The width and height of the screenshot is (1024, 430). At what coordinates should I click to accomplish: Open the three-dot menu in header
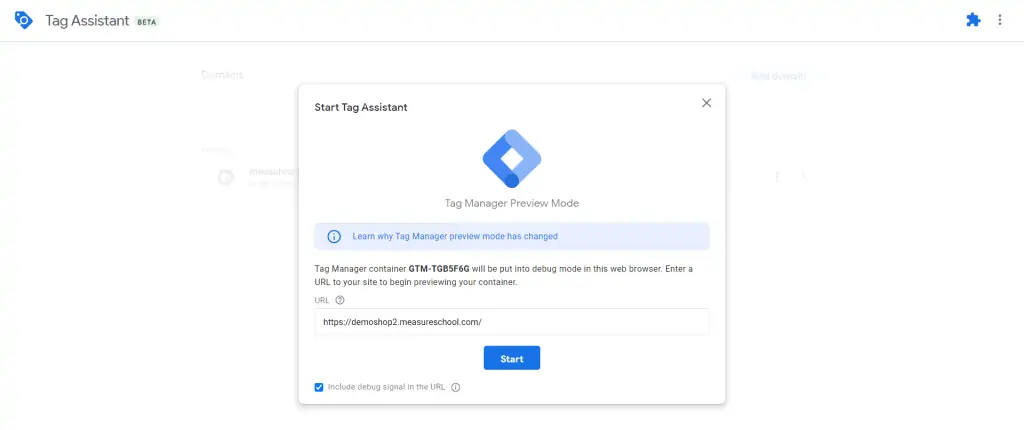click(x=1000, y=20)
